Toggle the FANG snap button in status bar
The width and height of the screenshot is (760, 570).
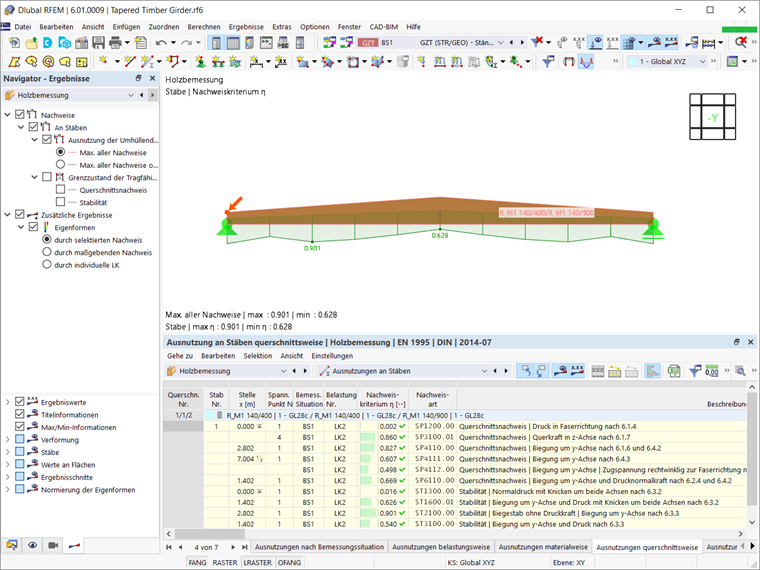(x=197, y=562)
